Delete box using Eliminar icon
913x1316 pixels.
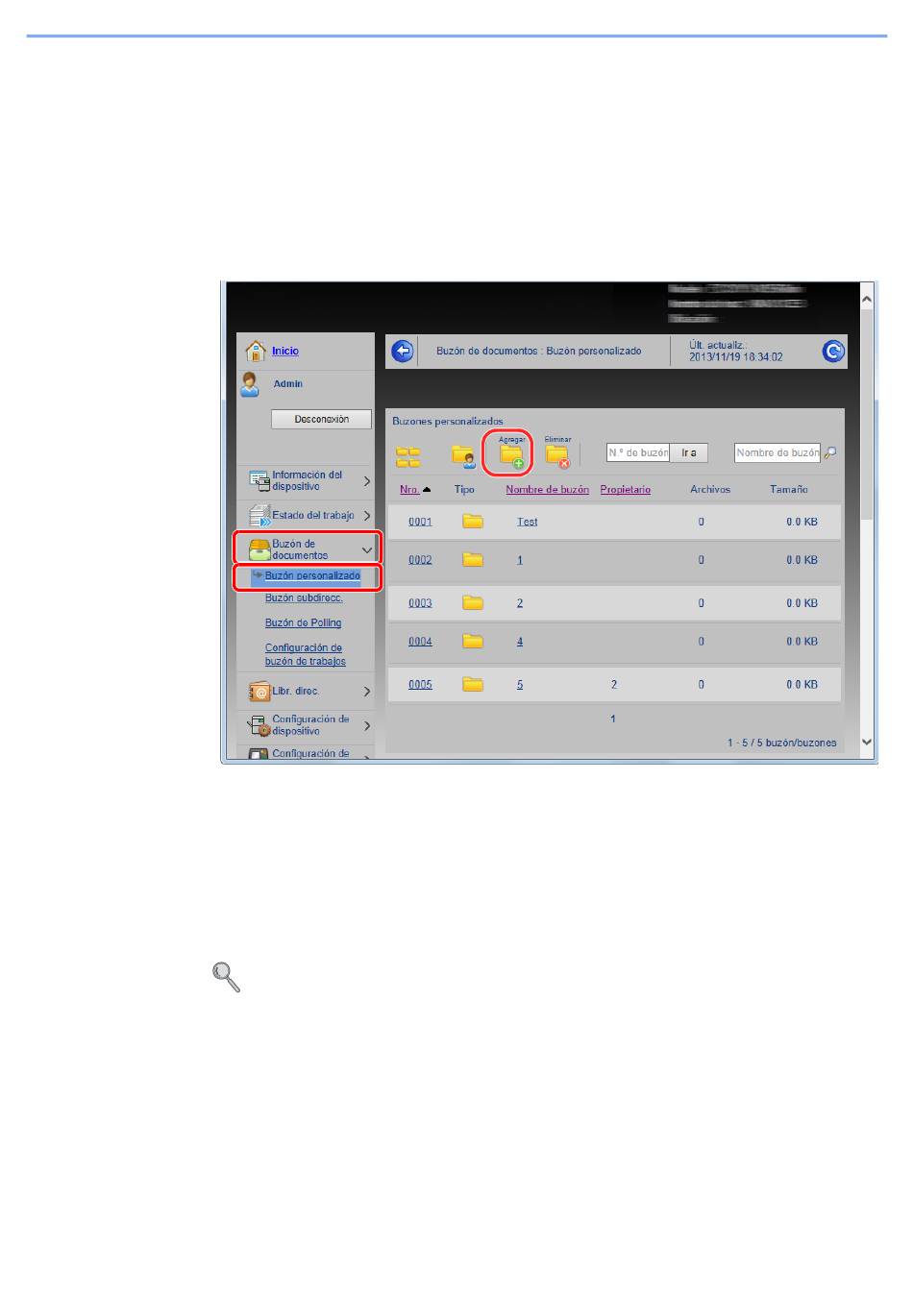pos(557,453)
